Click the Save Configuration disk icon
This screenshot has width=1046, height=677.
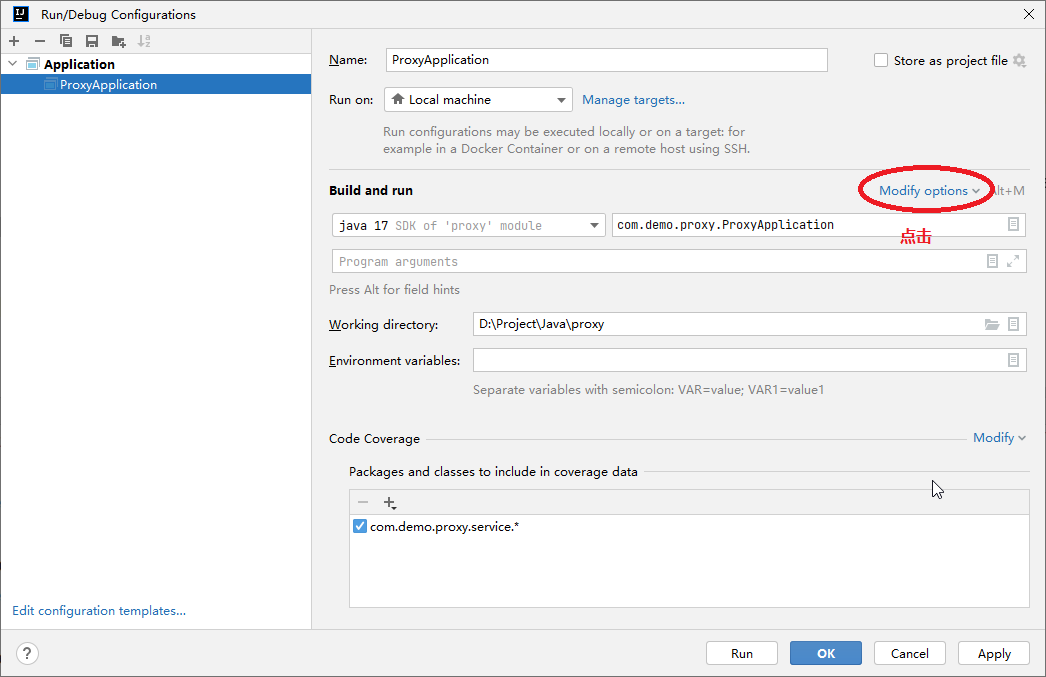click(x=92, y=41)
